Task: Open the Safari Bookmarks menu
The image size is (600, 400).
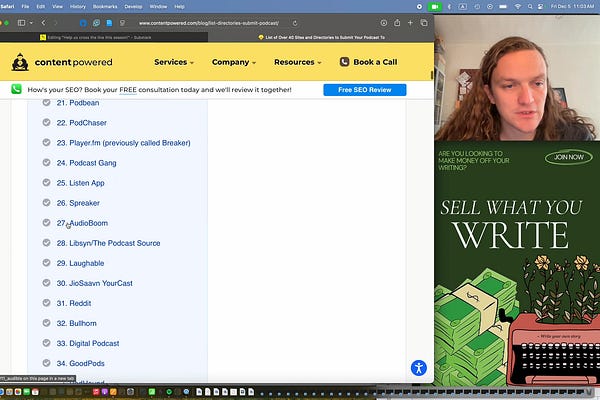Action: pos(105,7)
